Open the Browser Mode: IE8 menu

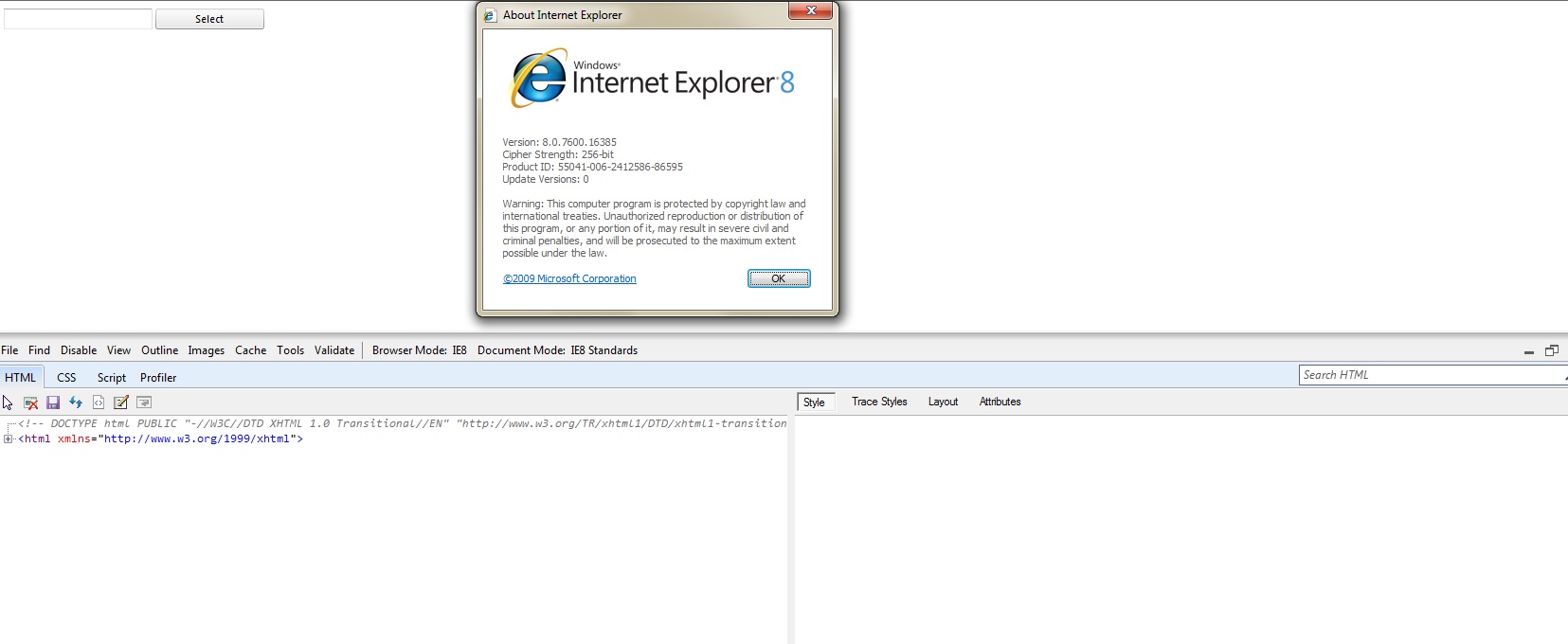click(419, 350)
